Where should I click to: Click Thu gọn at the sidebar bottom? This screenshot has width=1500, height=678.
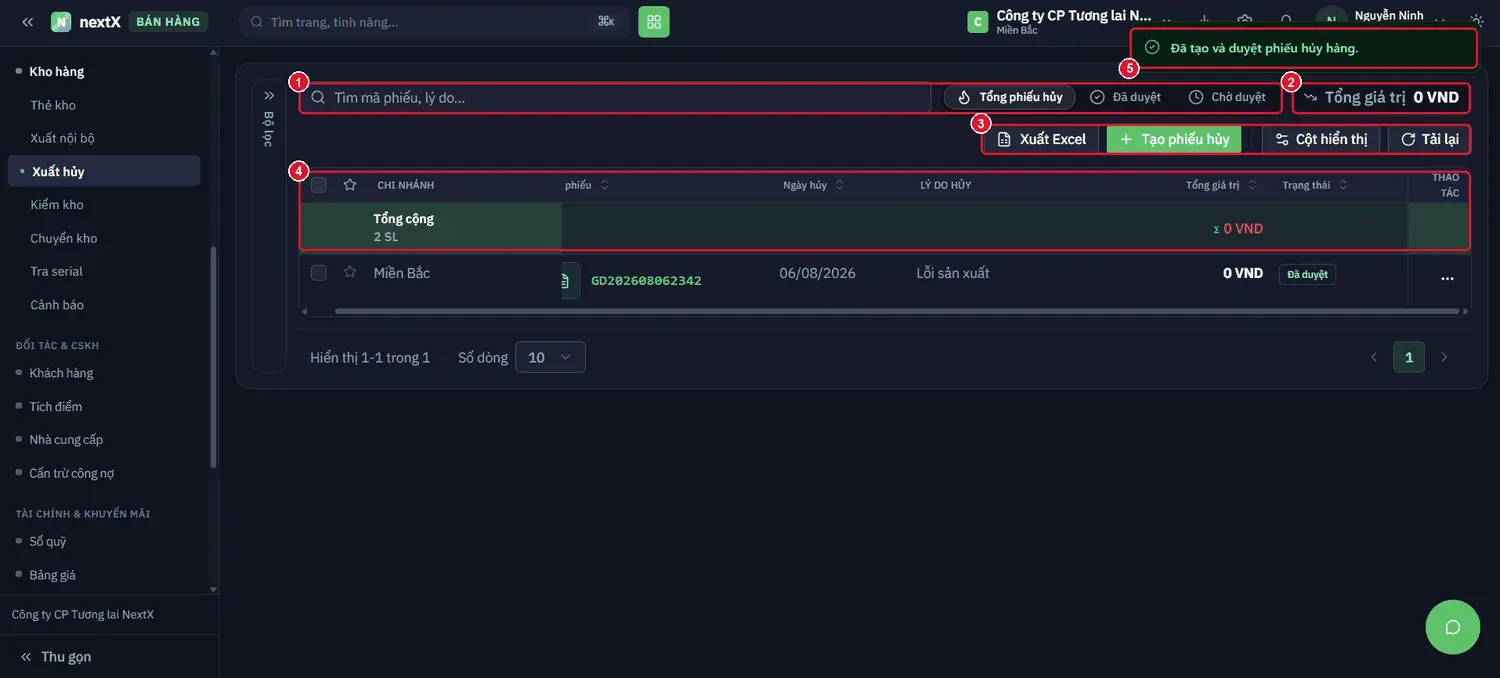(56, 657)
